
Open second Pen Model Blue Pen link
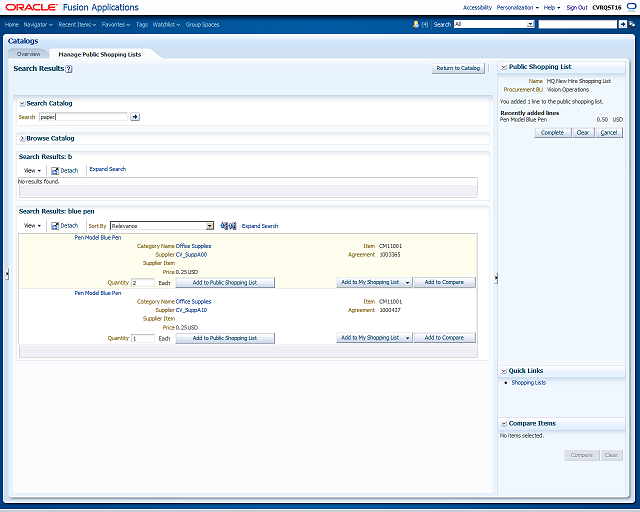pyautogui.click(x=98, y=293)
